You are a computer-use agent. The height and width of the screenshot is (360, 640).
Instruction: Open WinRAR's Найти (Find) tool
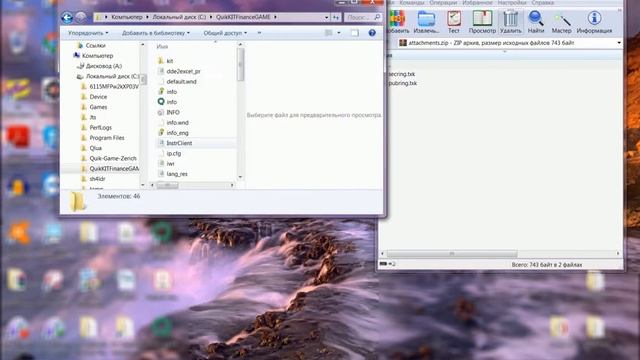[536, 19]
